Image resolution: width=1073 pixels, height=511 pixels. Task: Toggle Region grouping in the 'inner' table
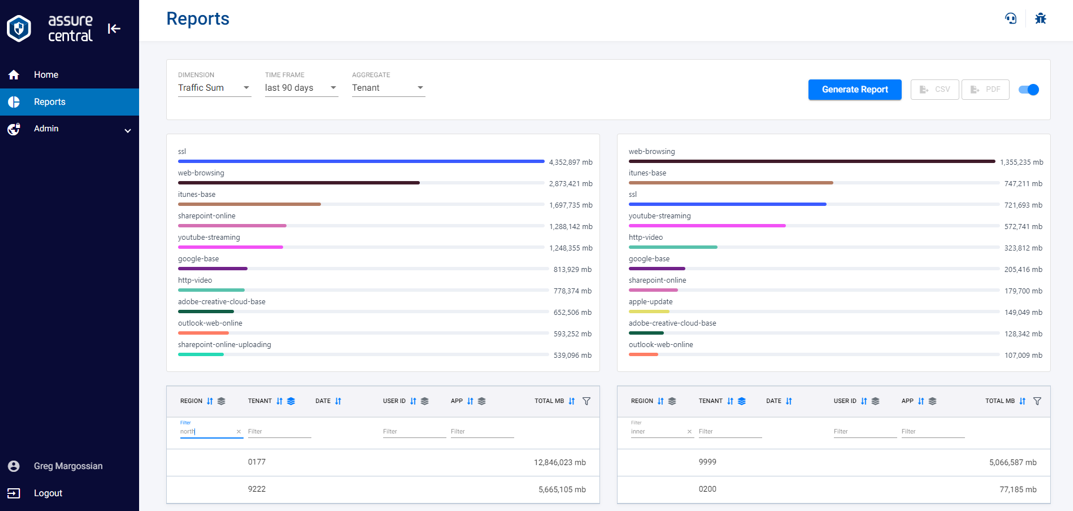tap(672, 401)
